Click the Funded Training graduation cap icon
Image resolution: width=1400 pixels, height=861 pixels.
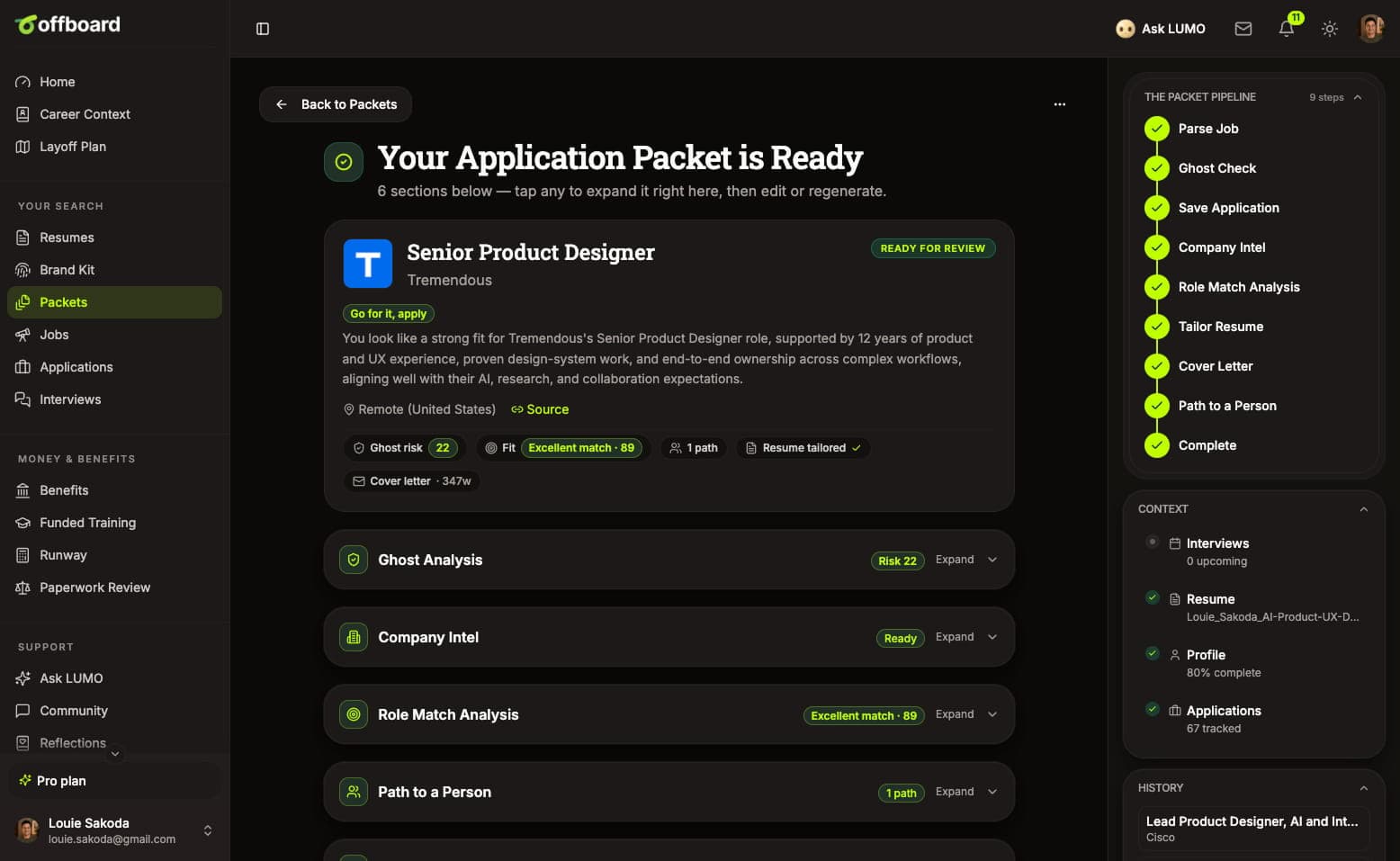(x=23, y=523)
